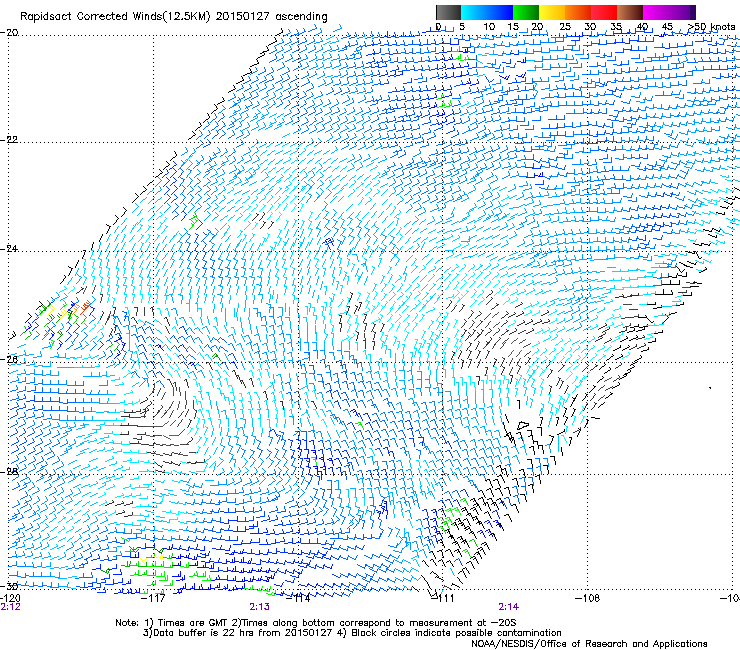Click the magenta 40-45 knots legend swatch
Screen dimensions: 740x650
coord(656,12)
